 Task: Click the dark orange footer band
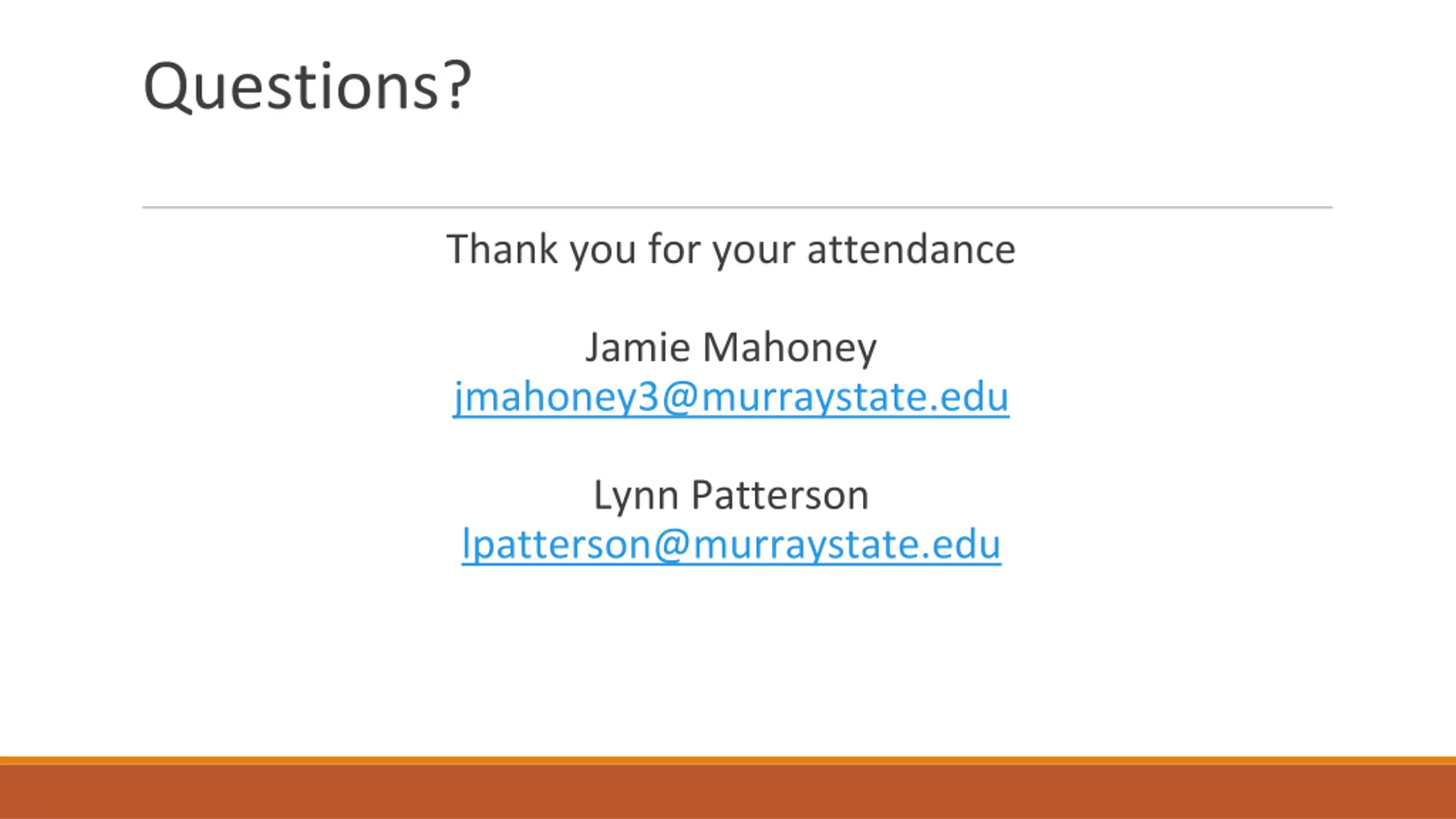click(x=728, y=792)
